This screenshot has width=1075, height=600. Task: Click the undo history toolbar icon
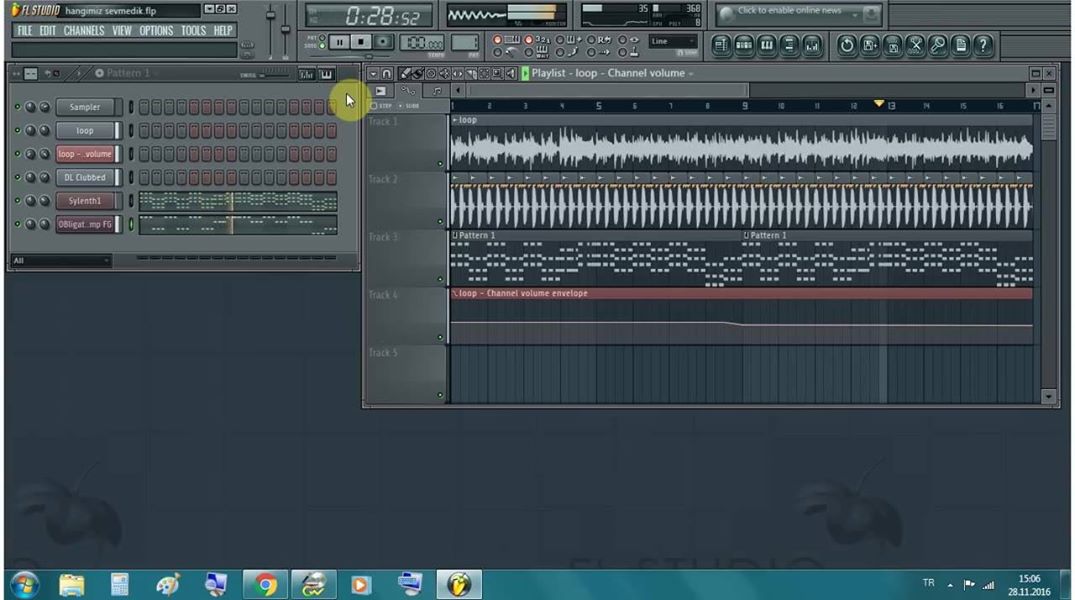pyautogui.click(x=847, y=46)
